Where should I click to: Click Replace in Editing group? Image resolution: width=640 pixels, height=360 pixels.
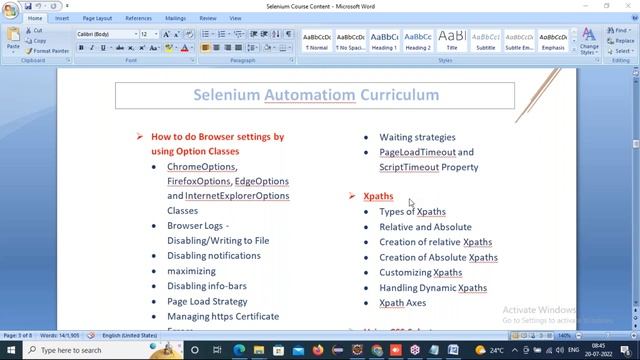pos(621,41)
